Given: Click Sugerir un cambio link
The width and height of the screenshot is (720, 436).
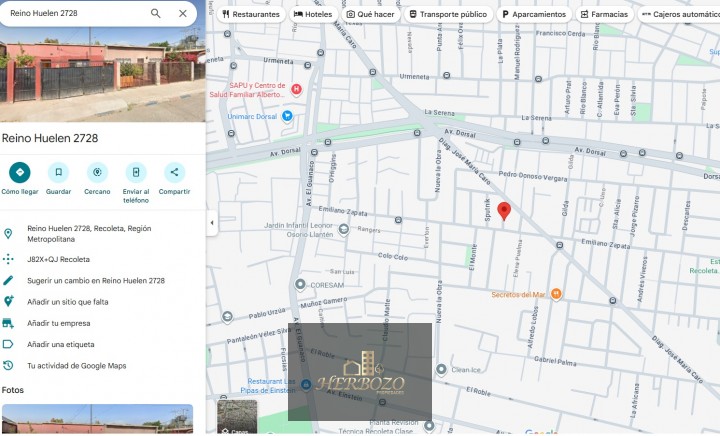Looking at the screenshot, I should click(96, 281).
